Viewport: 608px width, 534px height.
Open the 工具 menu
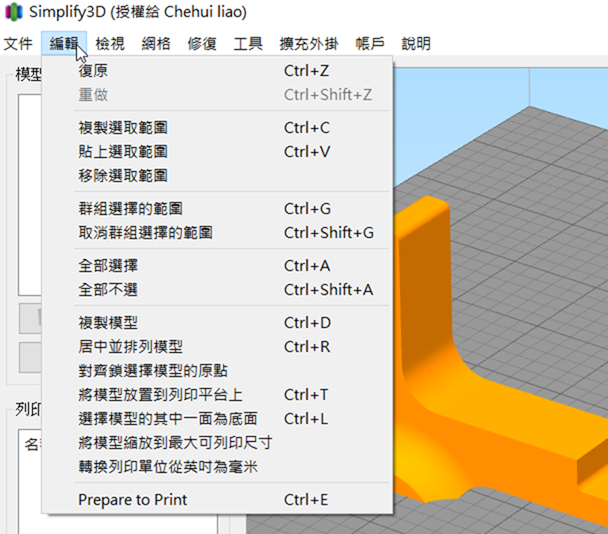click(248, 44)
